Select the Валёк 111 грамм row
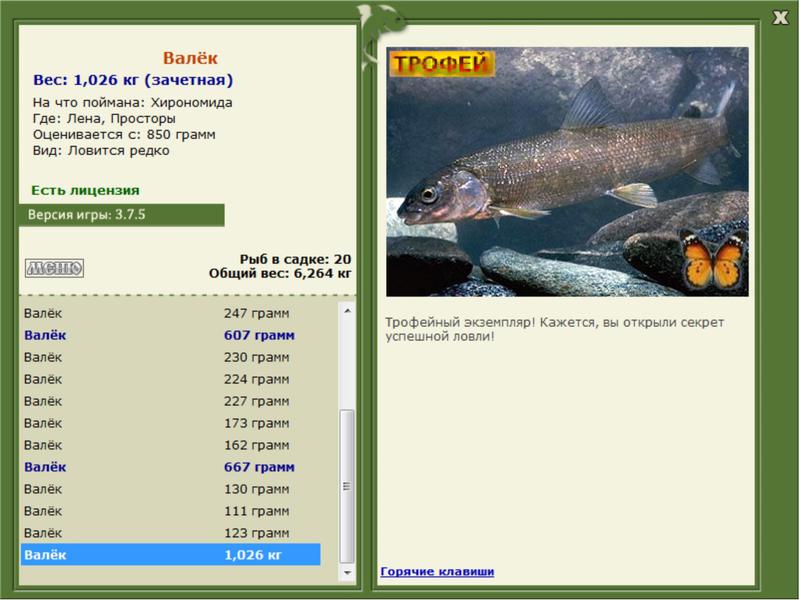This screenshot has width=800, height=600. (170, 511)
